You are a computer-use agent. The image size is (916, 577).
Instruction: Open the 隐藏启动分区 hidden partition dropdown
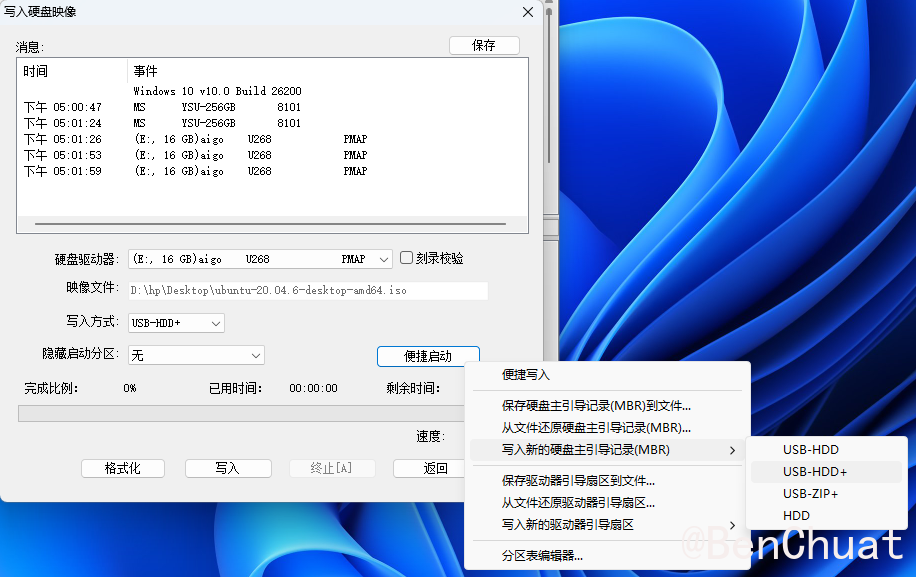(x=257, y=355)
